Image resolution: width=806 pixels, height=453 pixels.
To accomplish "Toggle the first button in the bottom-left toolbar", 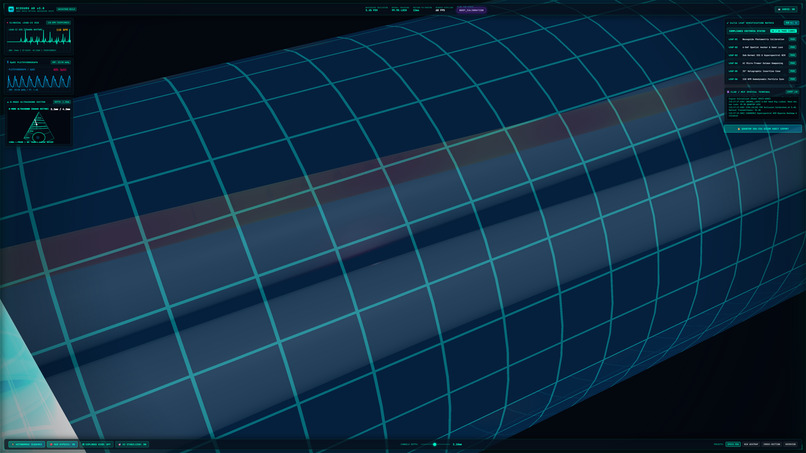I will pos(26,444).
